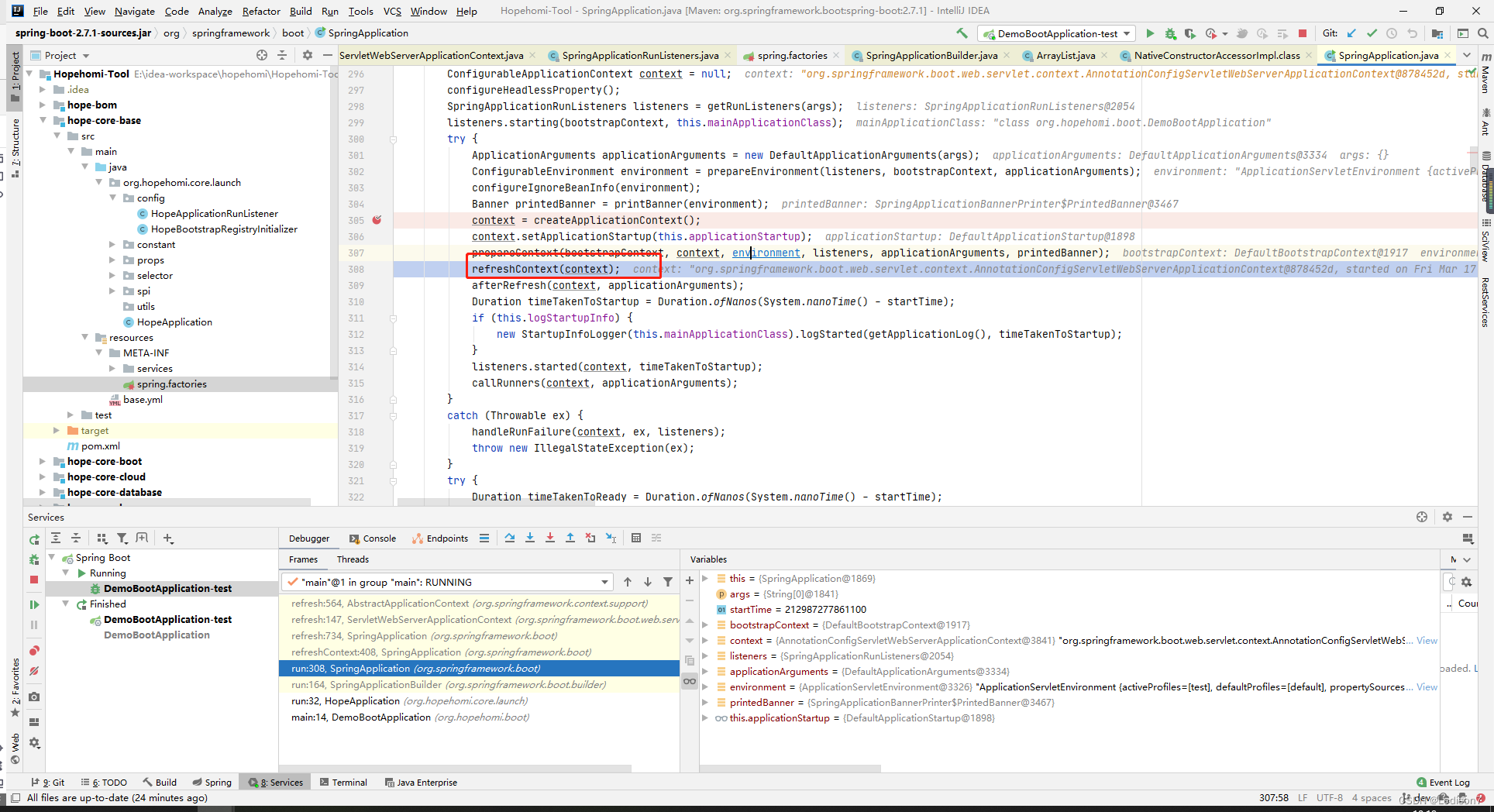
Task: Click Search Everywhere magnifier icon
Action: [1482, 33]
